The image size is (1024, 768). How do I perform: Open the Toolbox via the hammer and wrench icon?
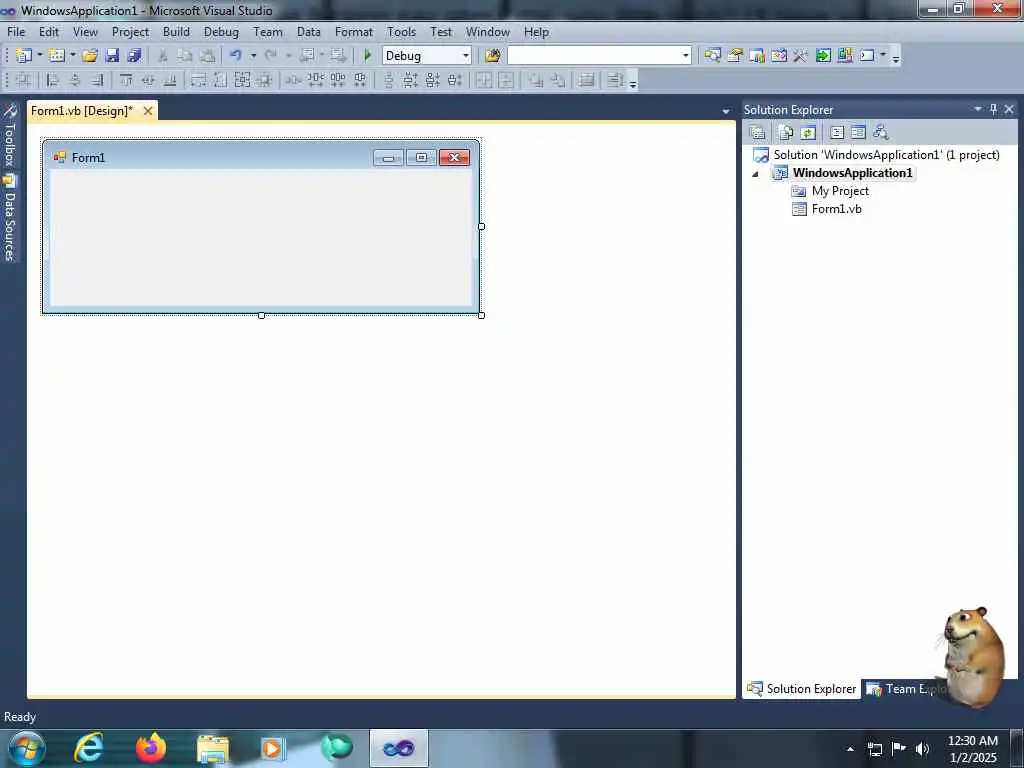click(801, 56)
